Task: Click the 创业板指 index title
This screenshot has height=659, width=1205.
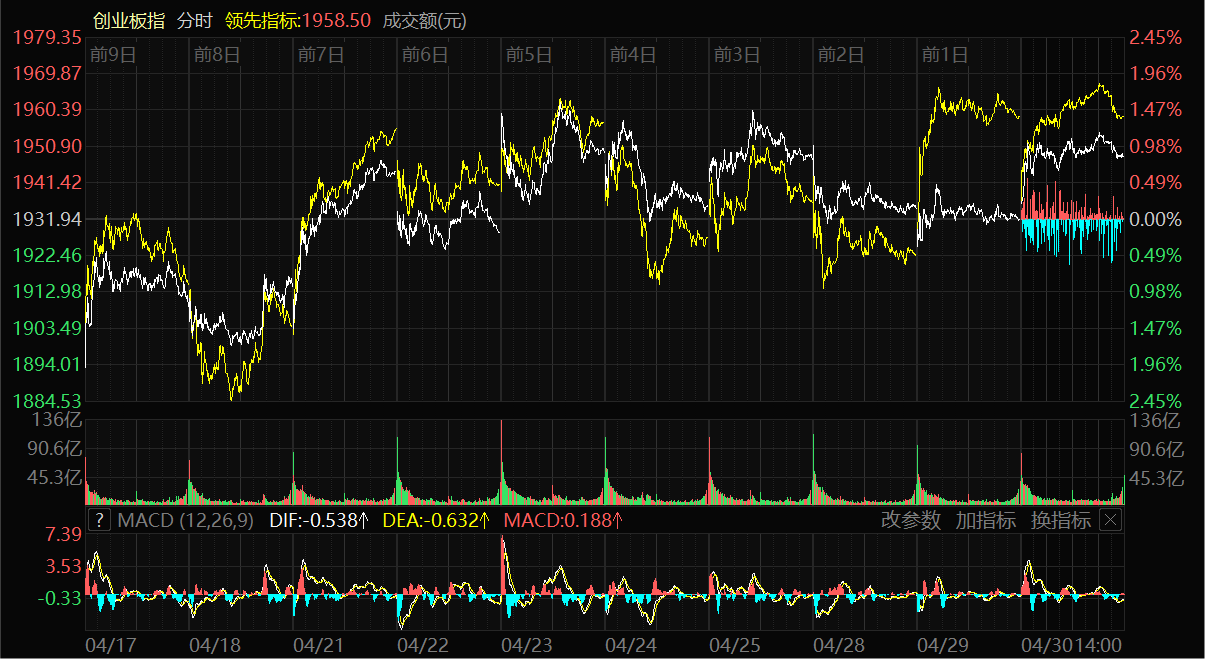Action: click(x=129, y=20)
